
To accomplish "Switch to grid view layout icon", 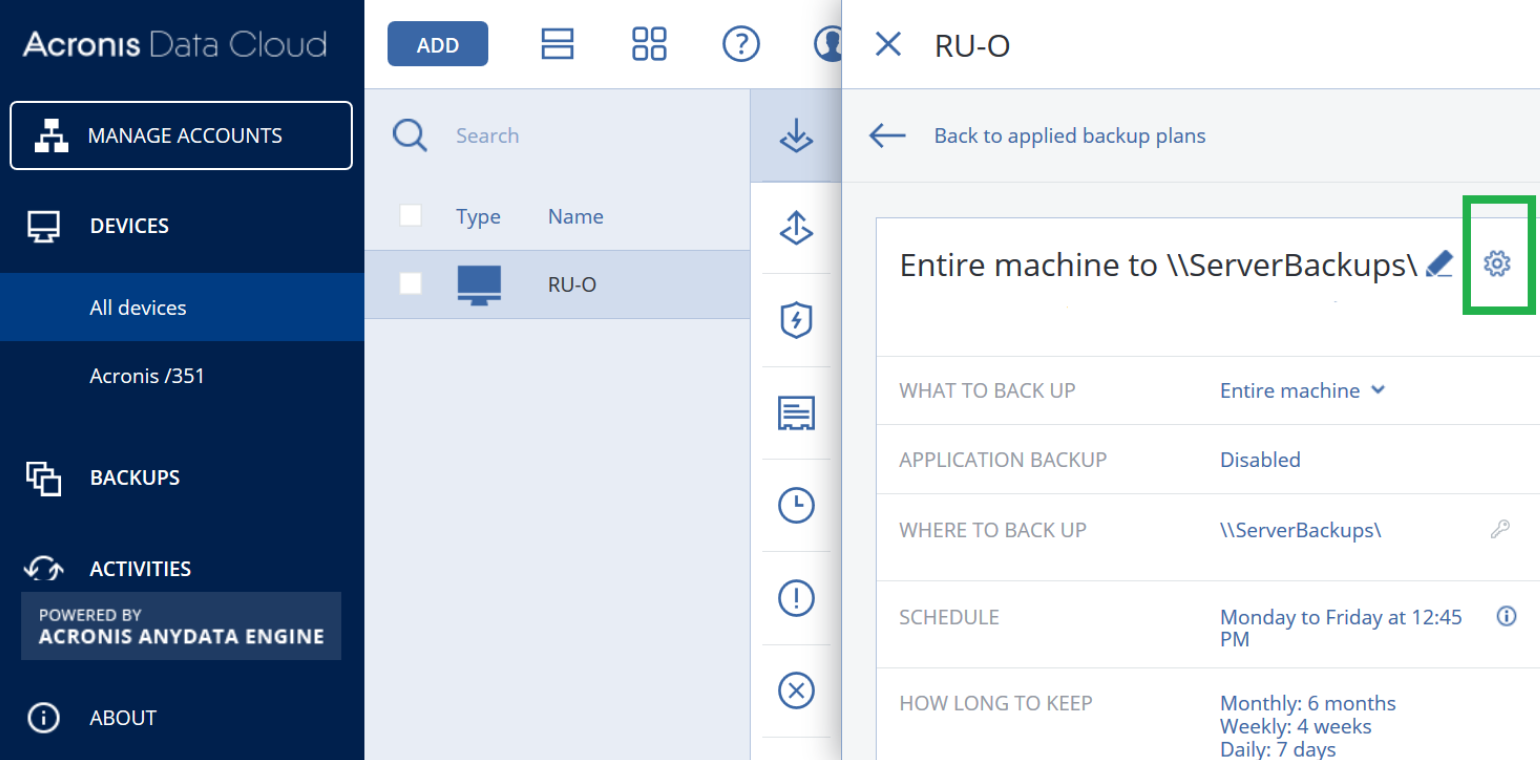I will point(649,44).
